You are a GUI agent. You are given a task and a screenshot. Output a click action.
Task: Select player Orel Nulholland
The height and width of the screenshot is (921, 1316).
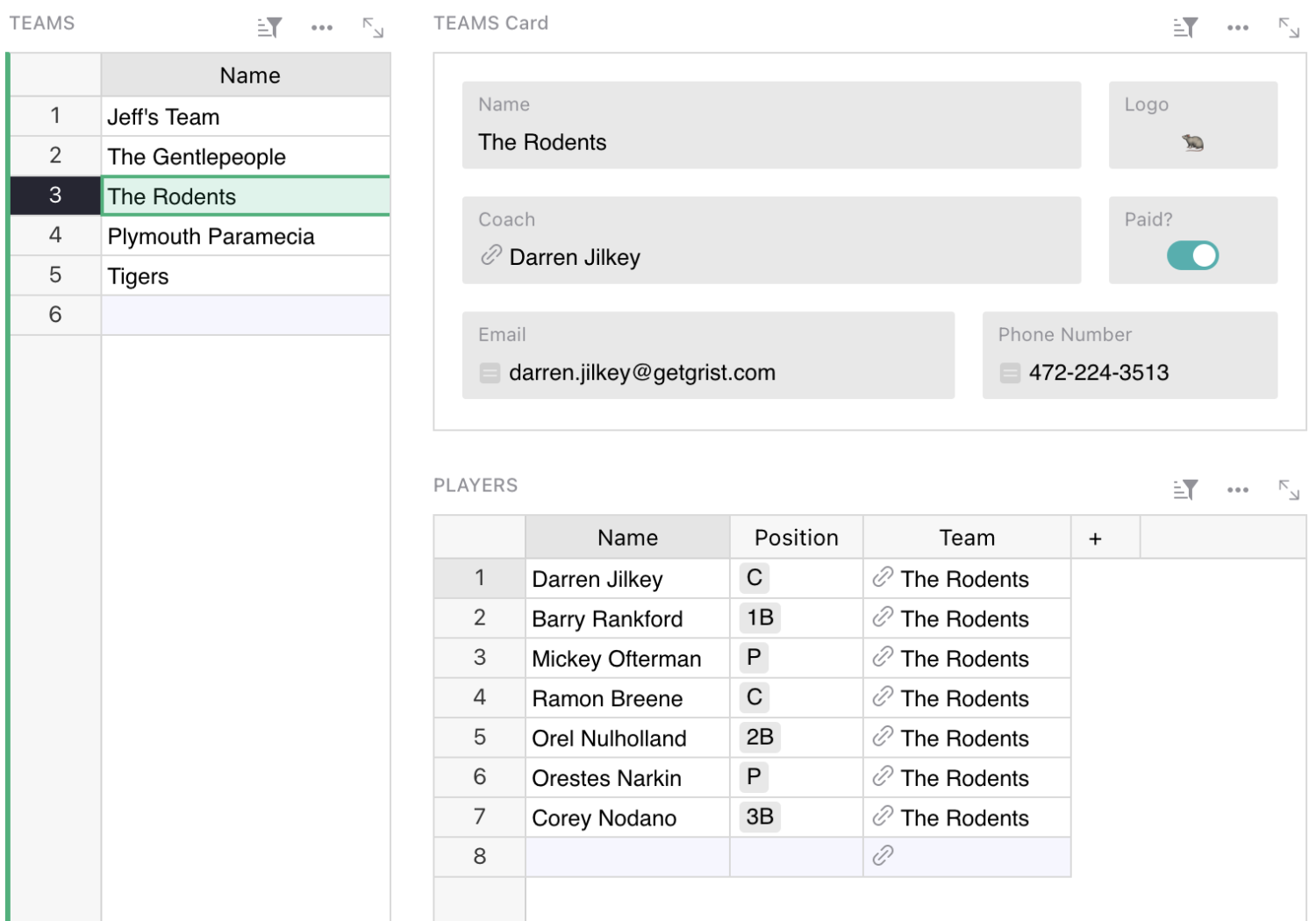627,738
